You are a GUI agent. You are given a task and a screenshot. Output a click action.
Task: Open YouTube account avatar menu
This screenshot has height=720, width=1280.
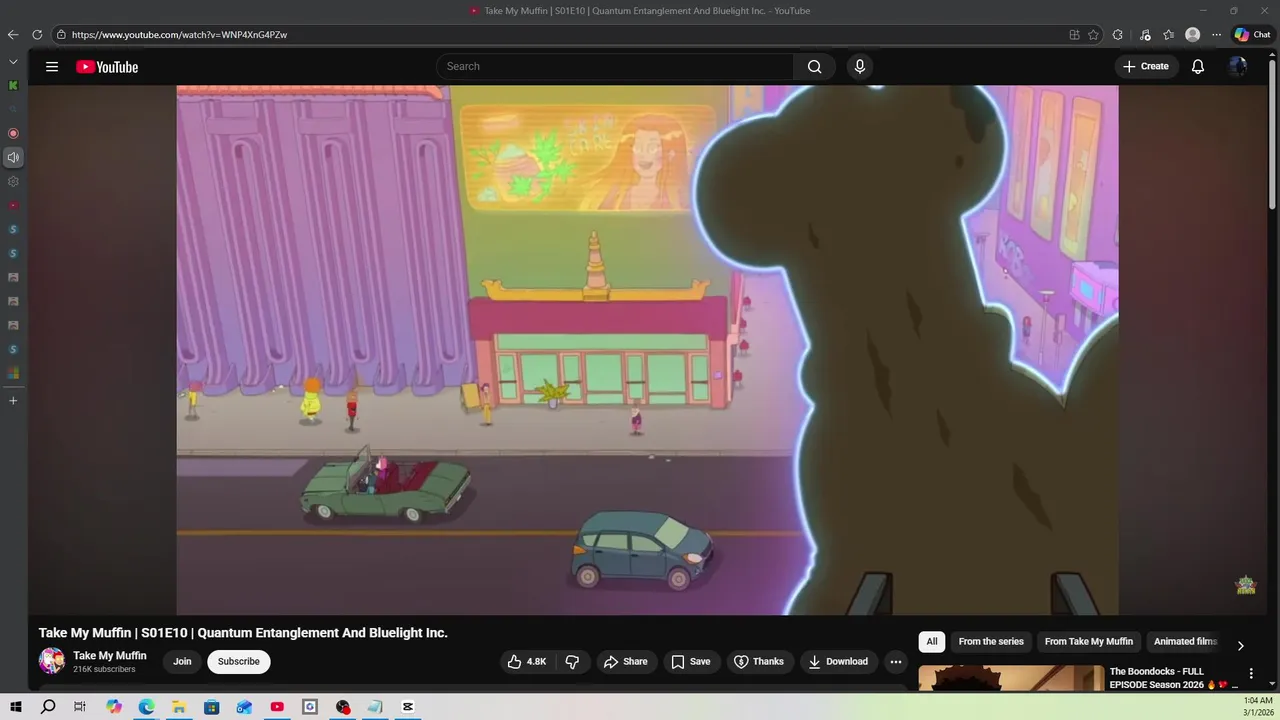tap(1238, 67)
